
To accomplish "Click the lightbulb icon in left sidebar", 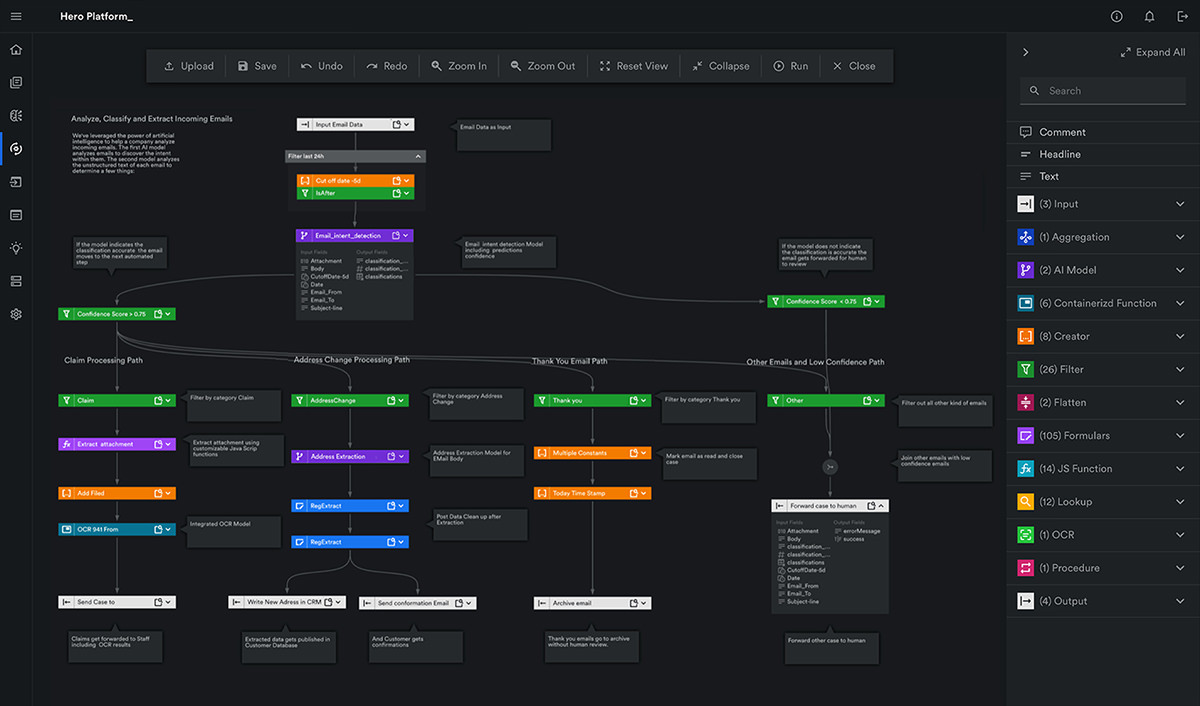I will tap(16, 248).
